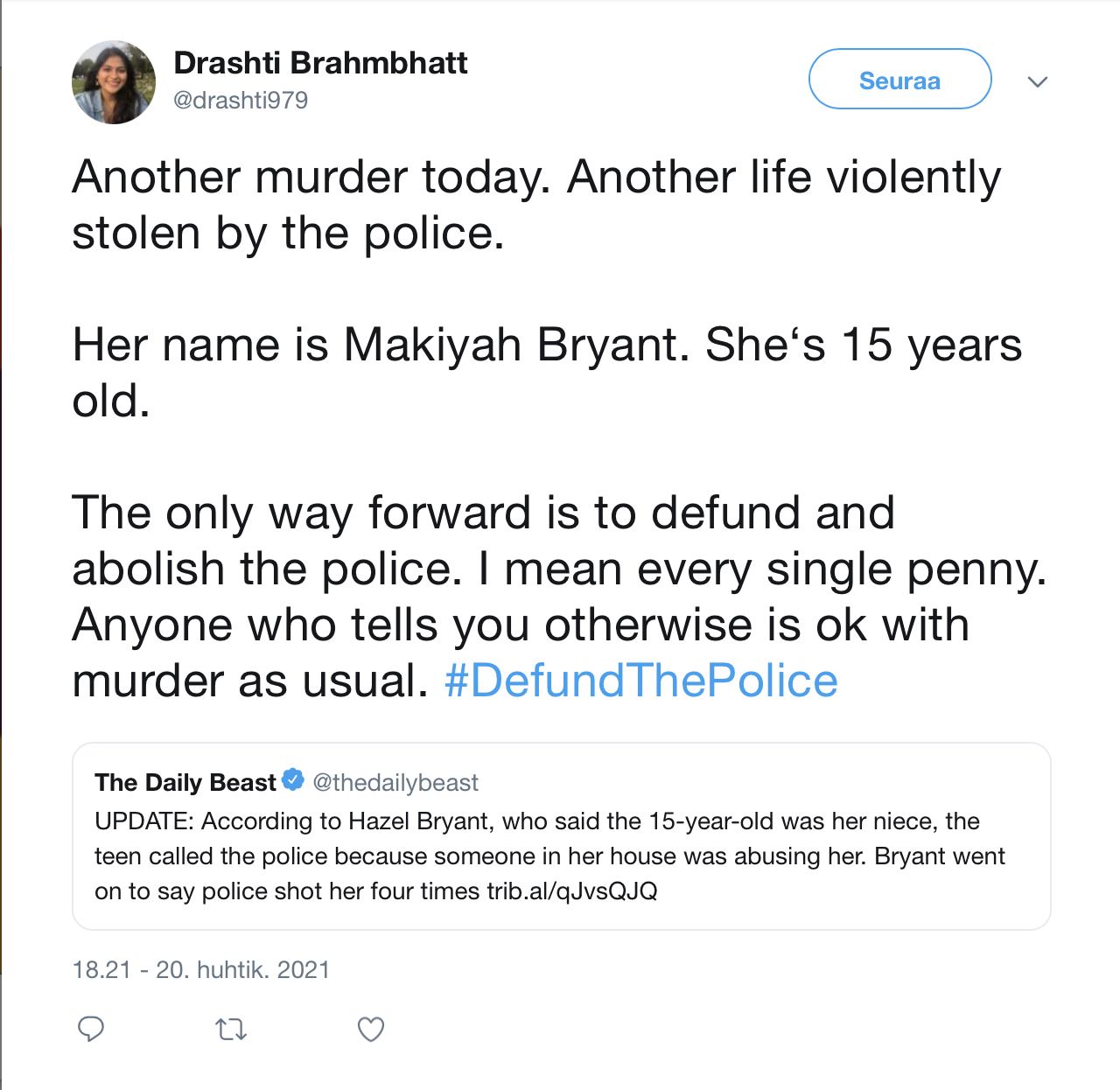Follow the trib.al/qJvsQJQ link
Screen dimensions: 1120x1090
[x=572, y=891]
